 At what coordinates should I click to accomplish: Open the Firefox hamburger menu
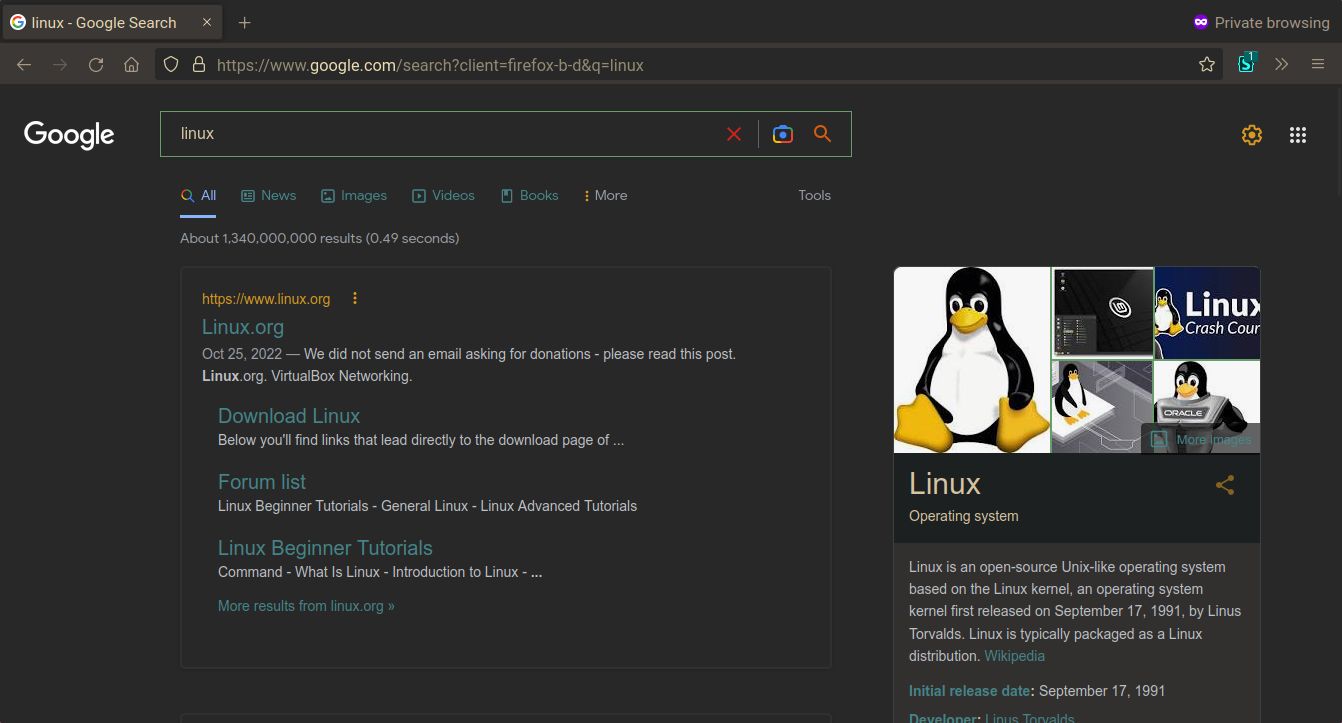point(1318,65)
